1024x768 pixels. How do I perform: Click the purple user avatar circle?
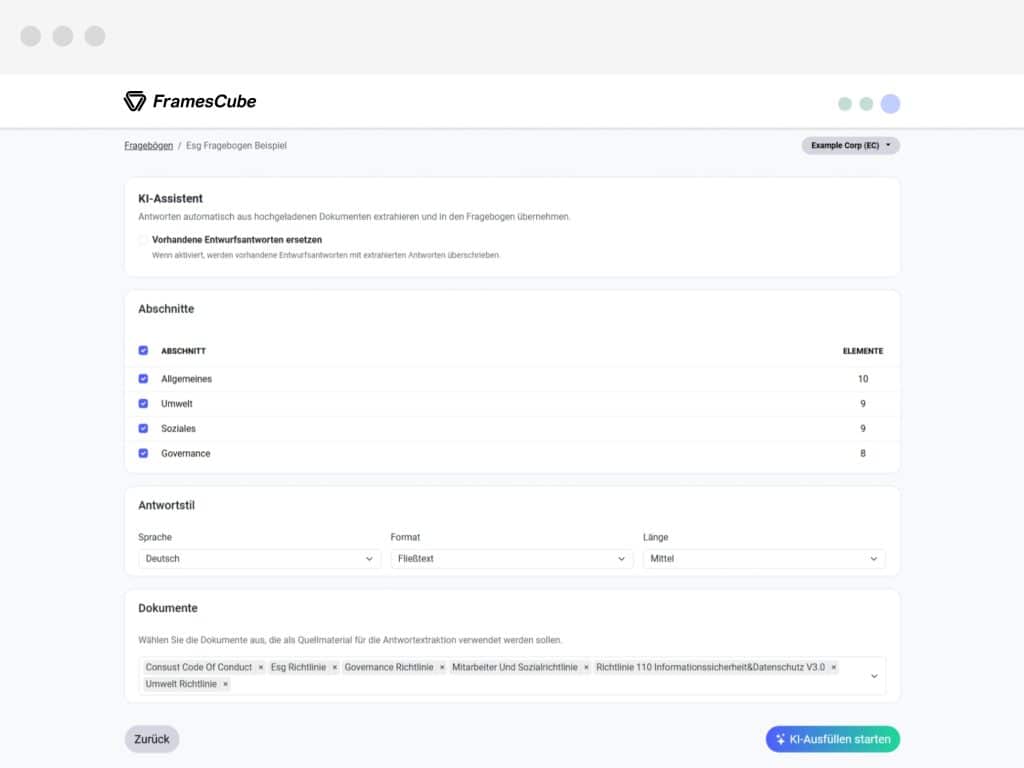click(890, 104)
